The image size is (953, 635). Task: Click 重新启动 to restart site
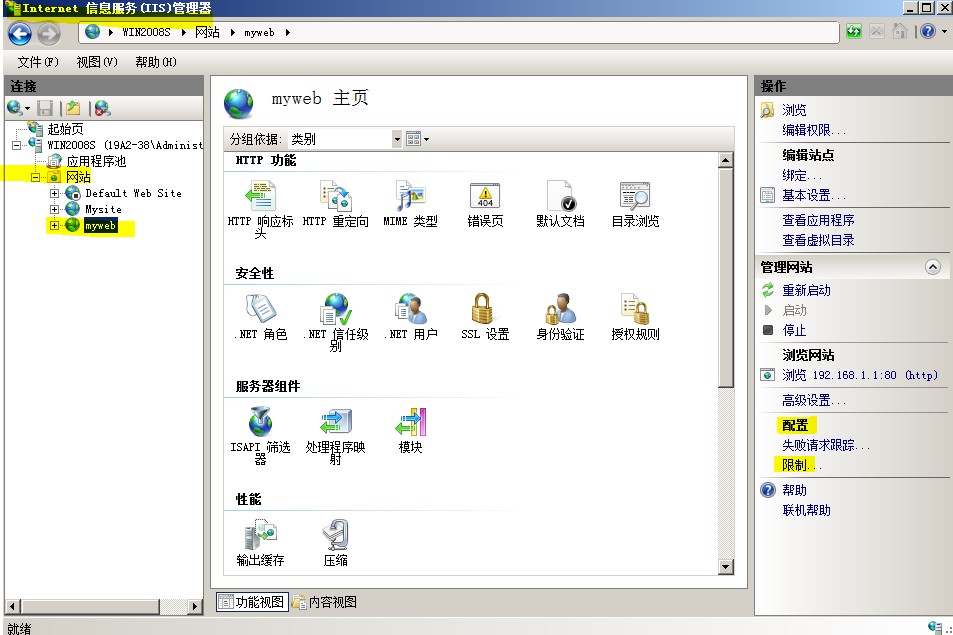[x=806, y=290]
